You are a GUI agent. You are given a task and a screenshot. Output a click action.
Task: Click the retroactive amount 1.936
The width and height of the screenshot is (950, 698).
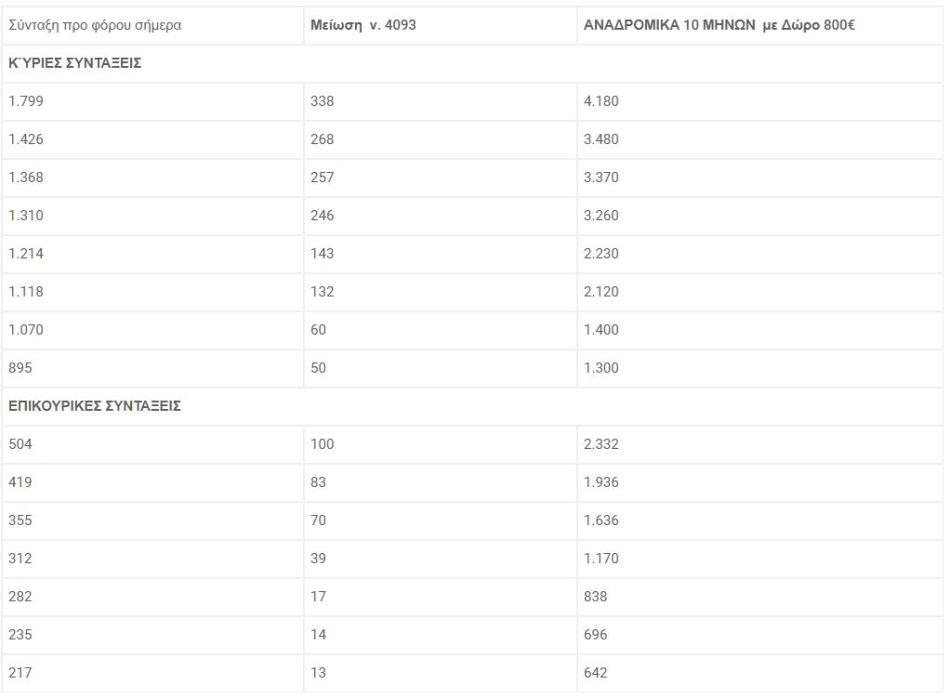point(760,482)
